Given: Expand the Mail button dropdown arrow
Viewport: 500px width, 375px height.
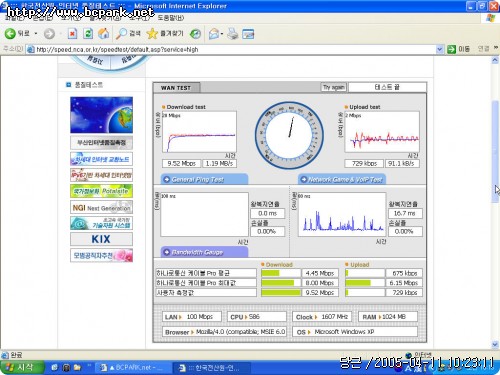Looking at the screenshot, I should [x=222, y=34].
